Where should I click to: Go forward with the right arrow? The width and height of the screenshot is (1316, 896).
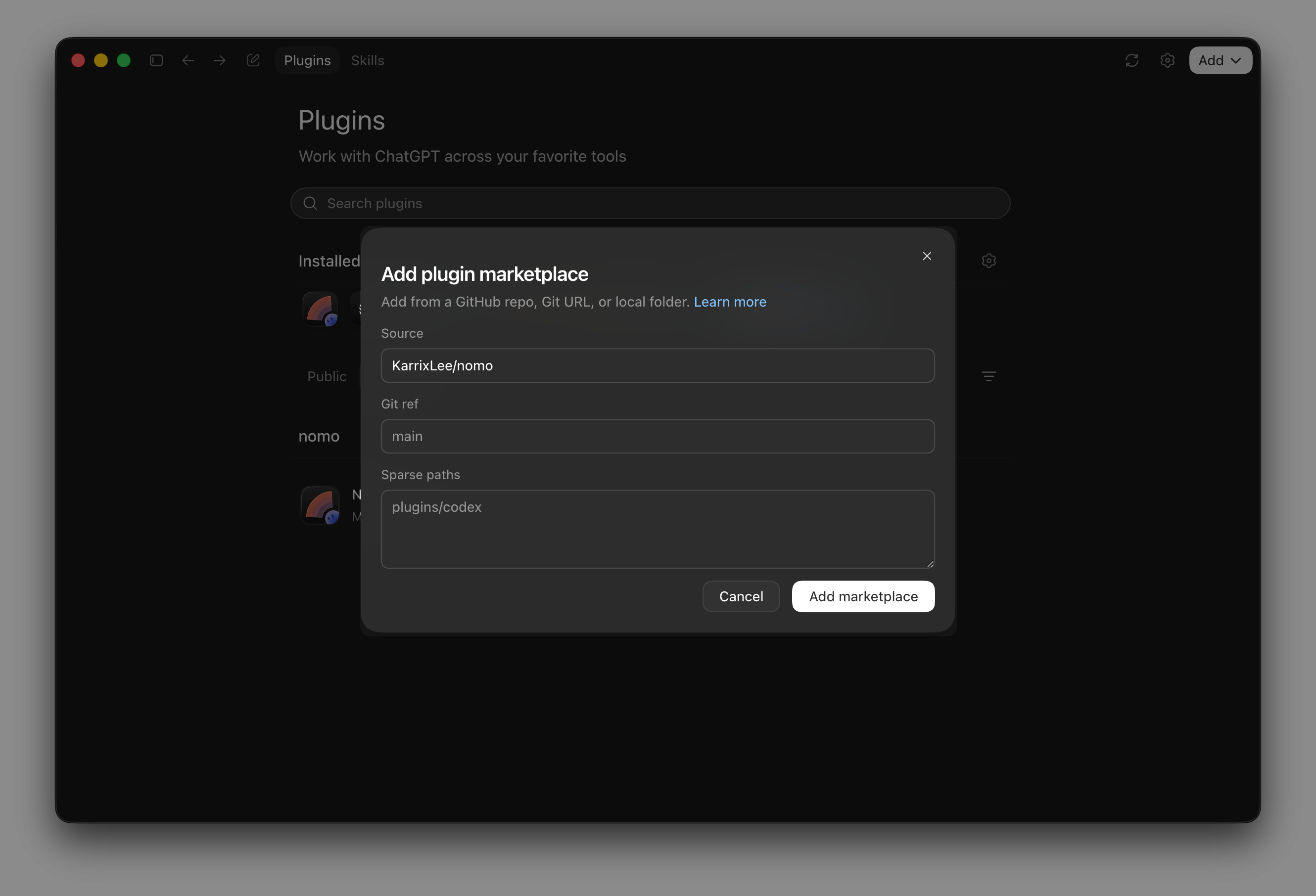pyautogui.click(x=220, y=60)
